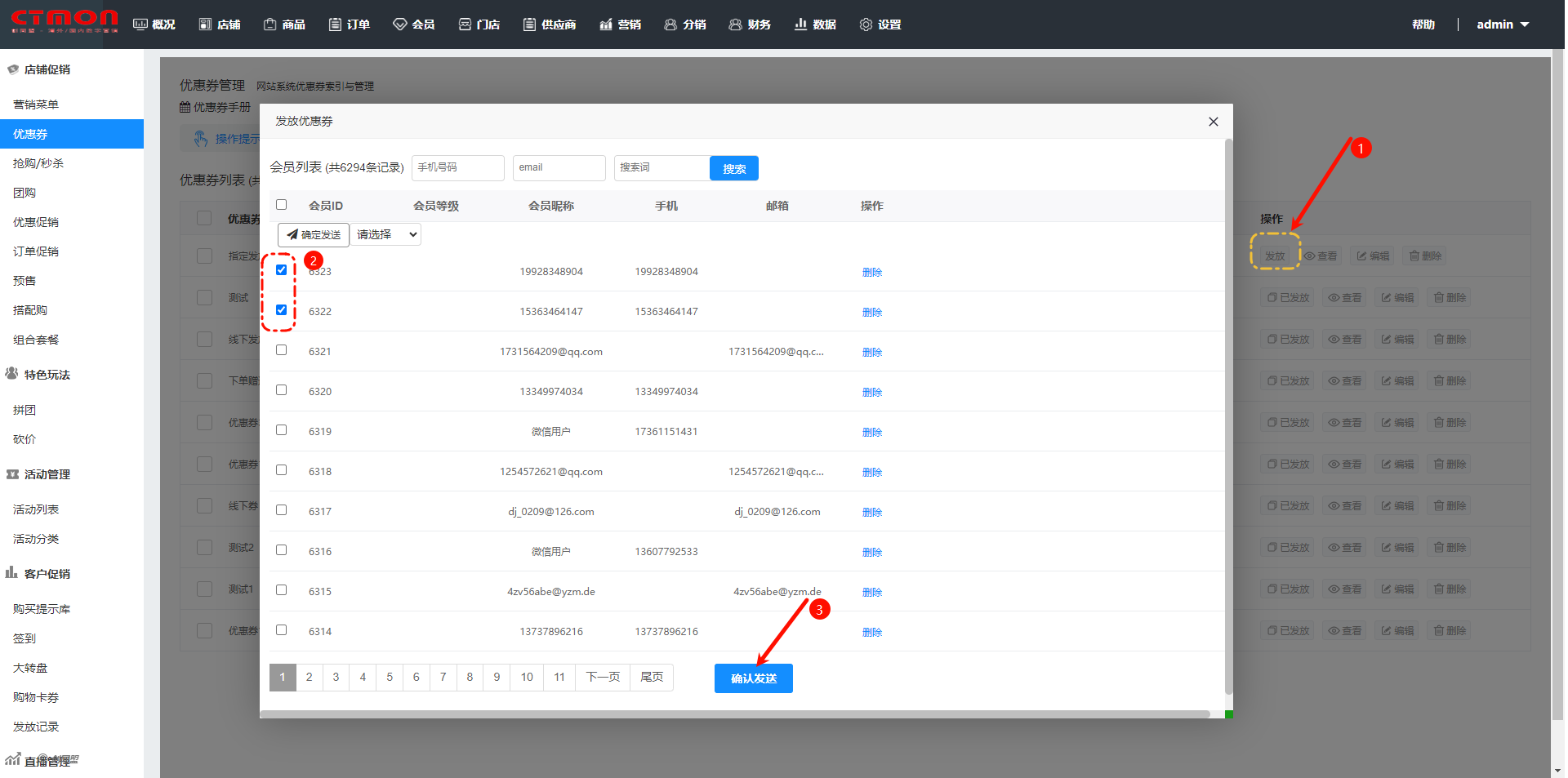Toggle the select-all checkbox in member header
The width and height of the screenshot is (1568, 778).
[281, 205]
